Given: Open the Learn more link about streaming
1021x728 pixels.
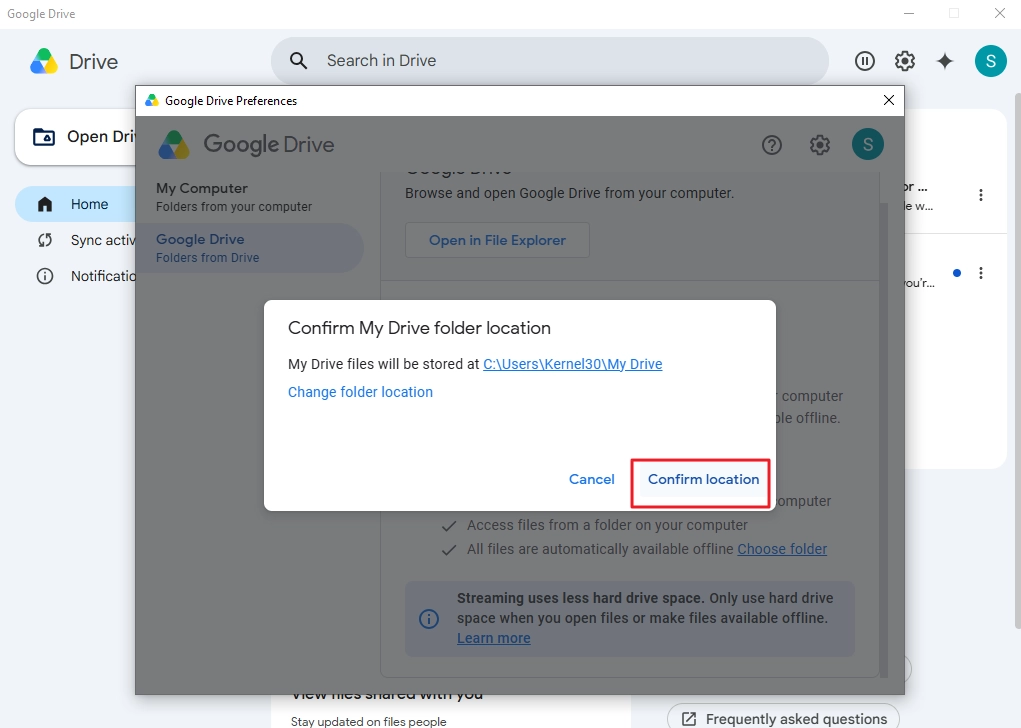Looking at the screenshot, I should [x=494, y=638].
